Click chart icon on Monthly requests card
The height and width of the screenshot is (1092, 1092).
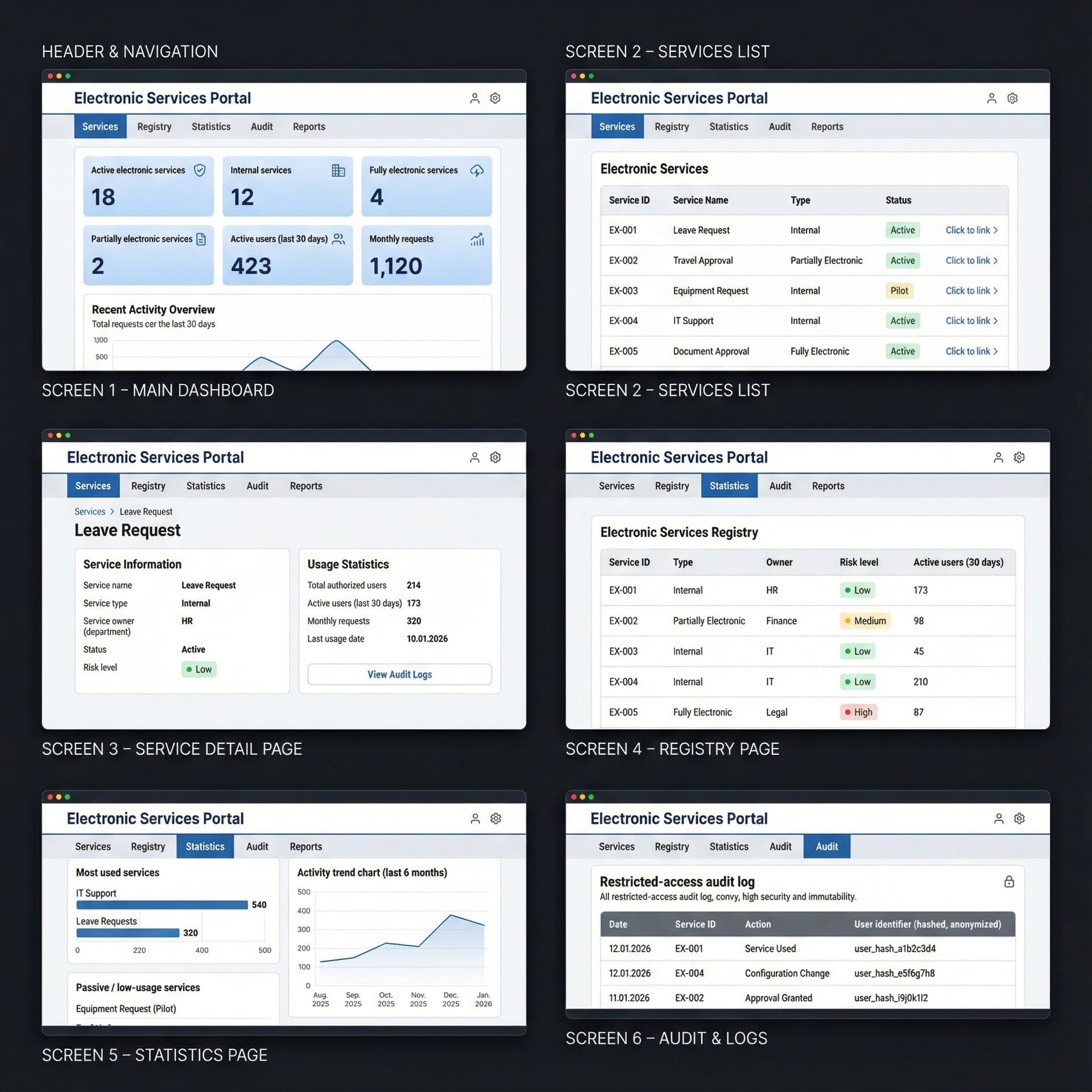[x=477, y=239]
